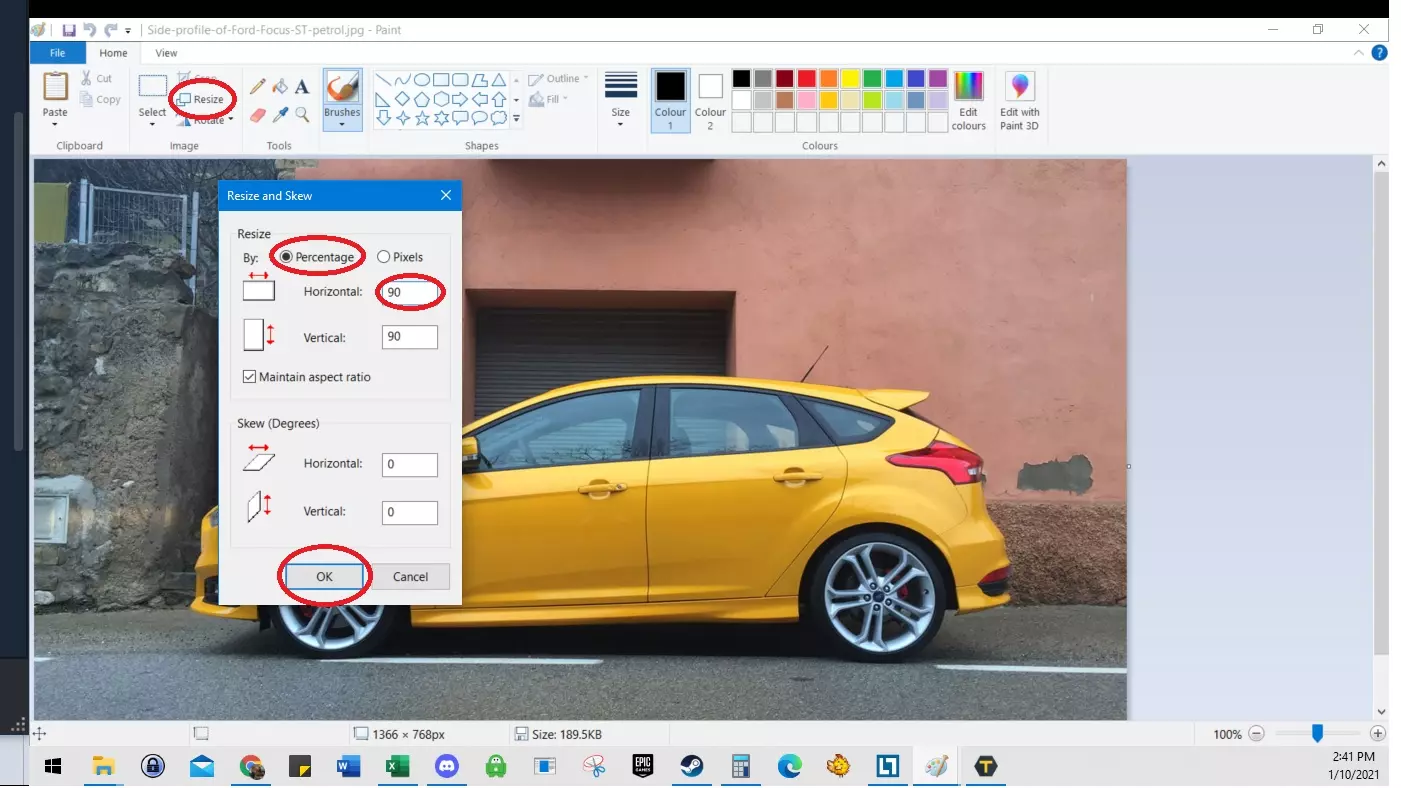This screenshot has width=1401, height=788.
Task: Open Edit colours palette
Action: tap(968, 101)
